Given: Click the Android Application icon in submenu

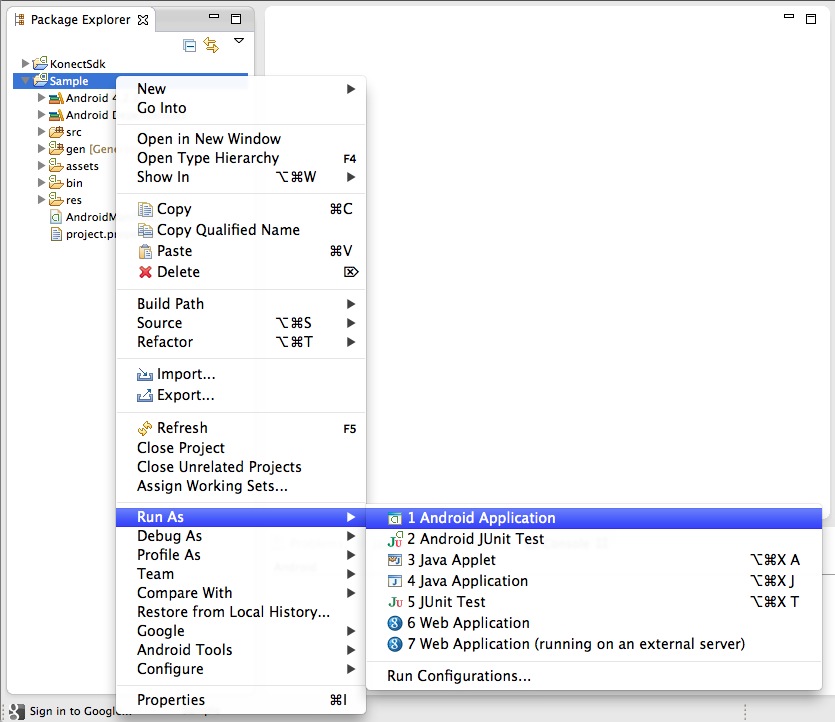Looking at the screenshot, I should (x=395, y=518).
